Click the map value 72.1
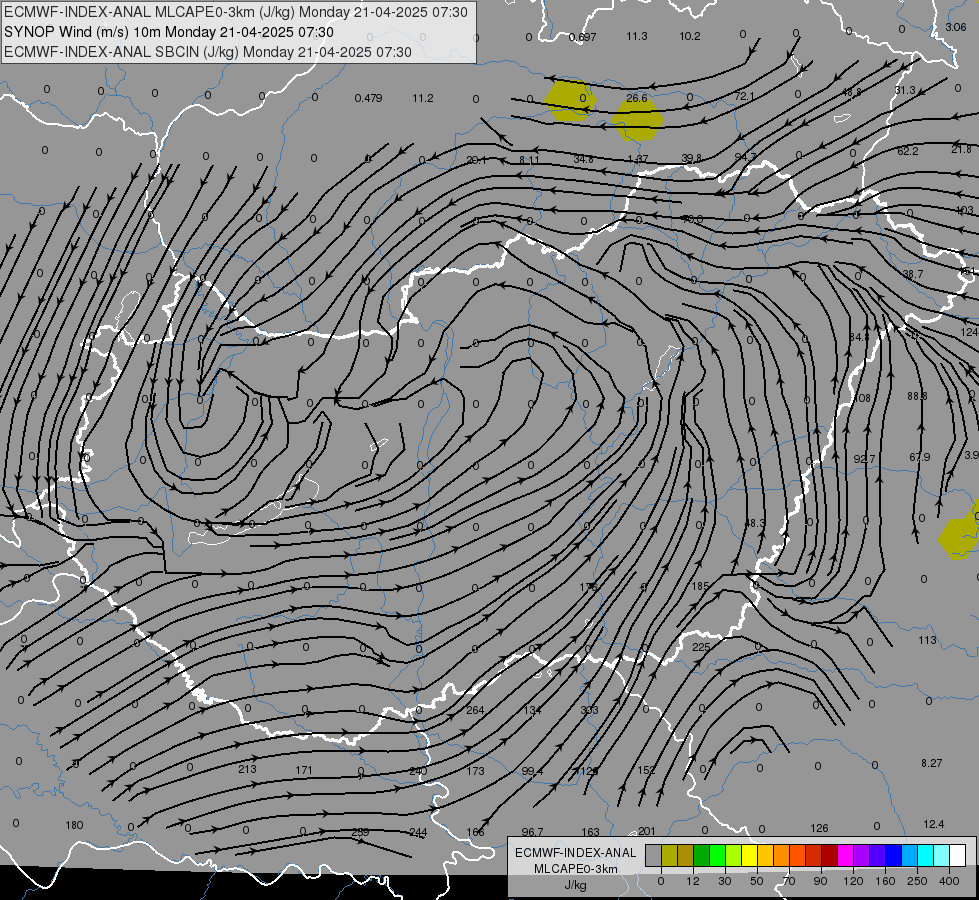 tap(744, 96)
